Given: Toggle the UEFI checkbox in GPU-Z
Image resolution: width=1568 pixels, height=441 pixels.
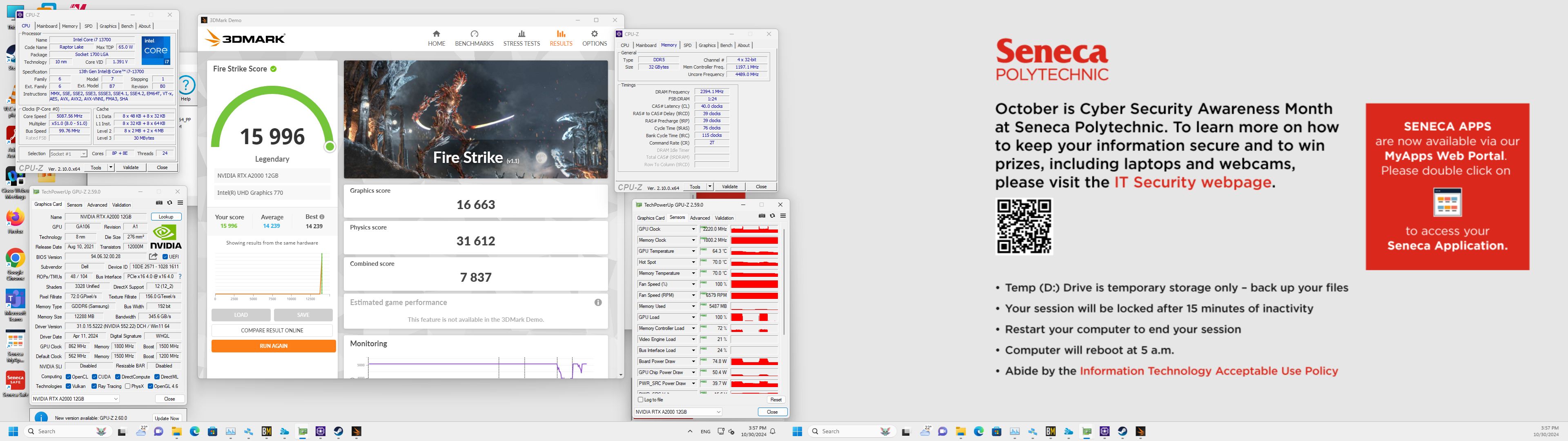Looking at the screenshot, I should coord(165,257).
